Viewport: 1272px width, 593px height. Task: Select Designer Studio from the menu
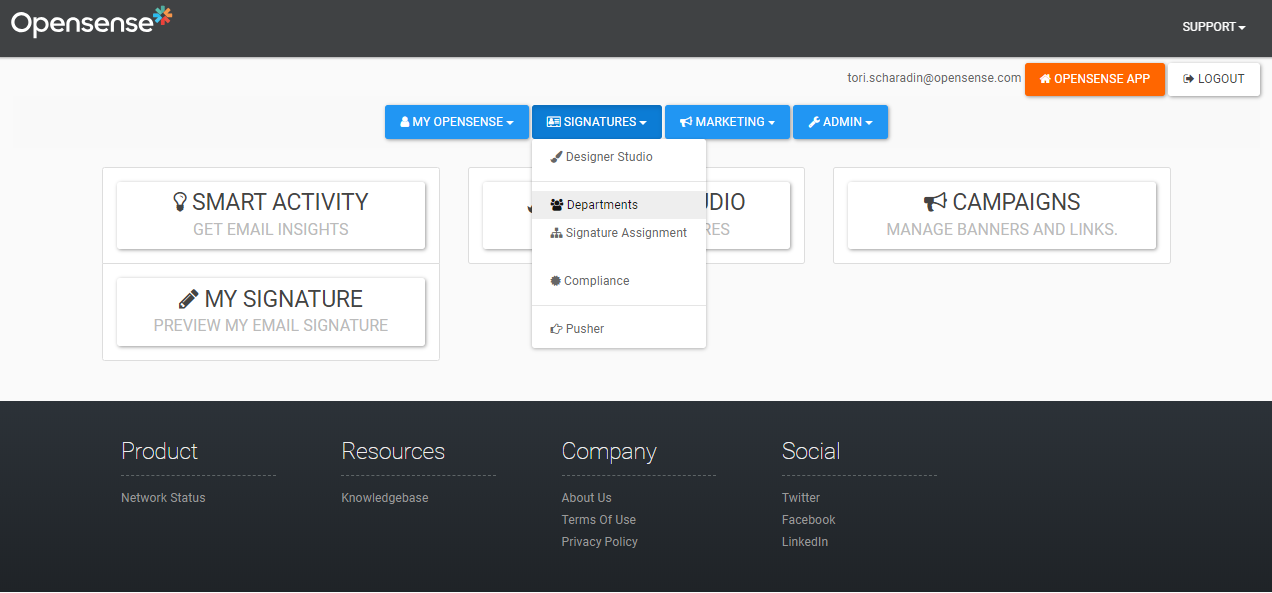click(619, 157)
